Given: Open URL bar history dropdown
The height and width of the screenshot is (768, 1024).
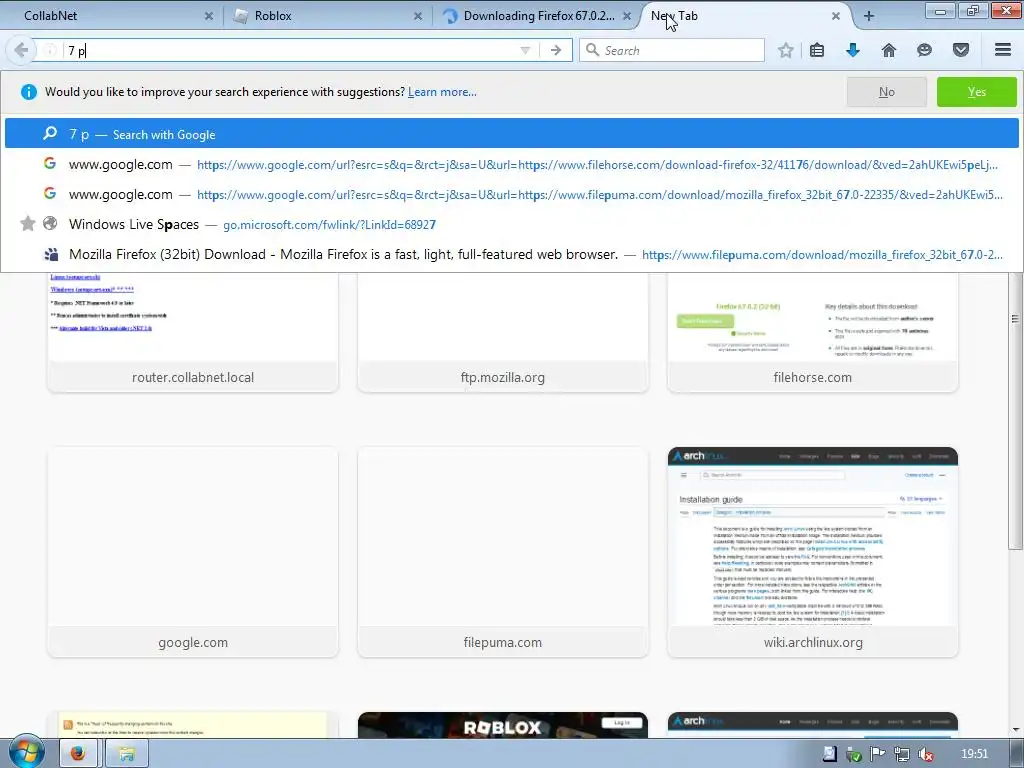Looking at the screenshot, I should click(x=525, y=50).
